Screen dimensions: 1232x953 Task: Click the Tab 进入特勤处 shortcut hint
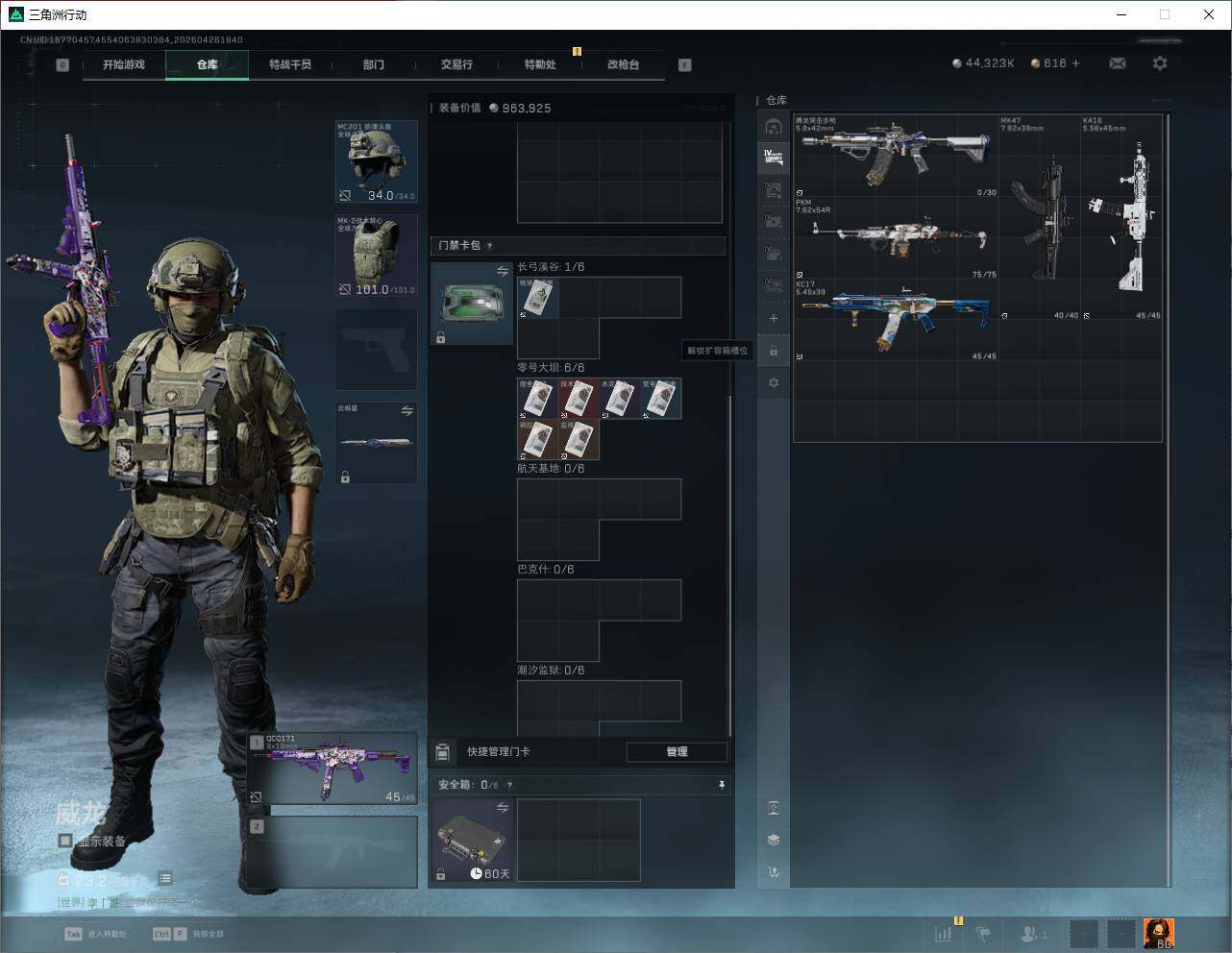tap(95, 934)
